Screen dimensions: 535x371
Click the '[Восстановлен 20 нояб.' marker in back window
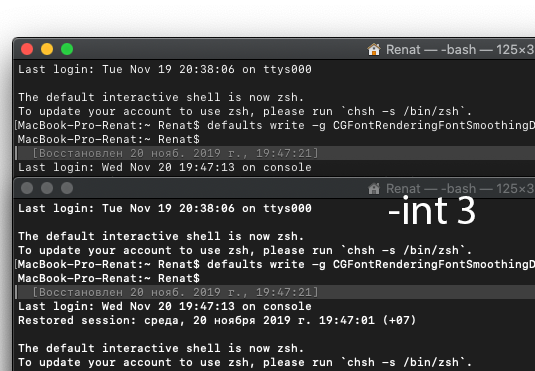[175, 292]
